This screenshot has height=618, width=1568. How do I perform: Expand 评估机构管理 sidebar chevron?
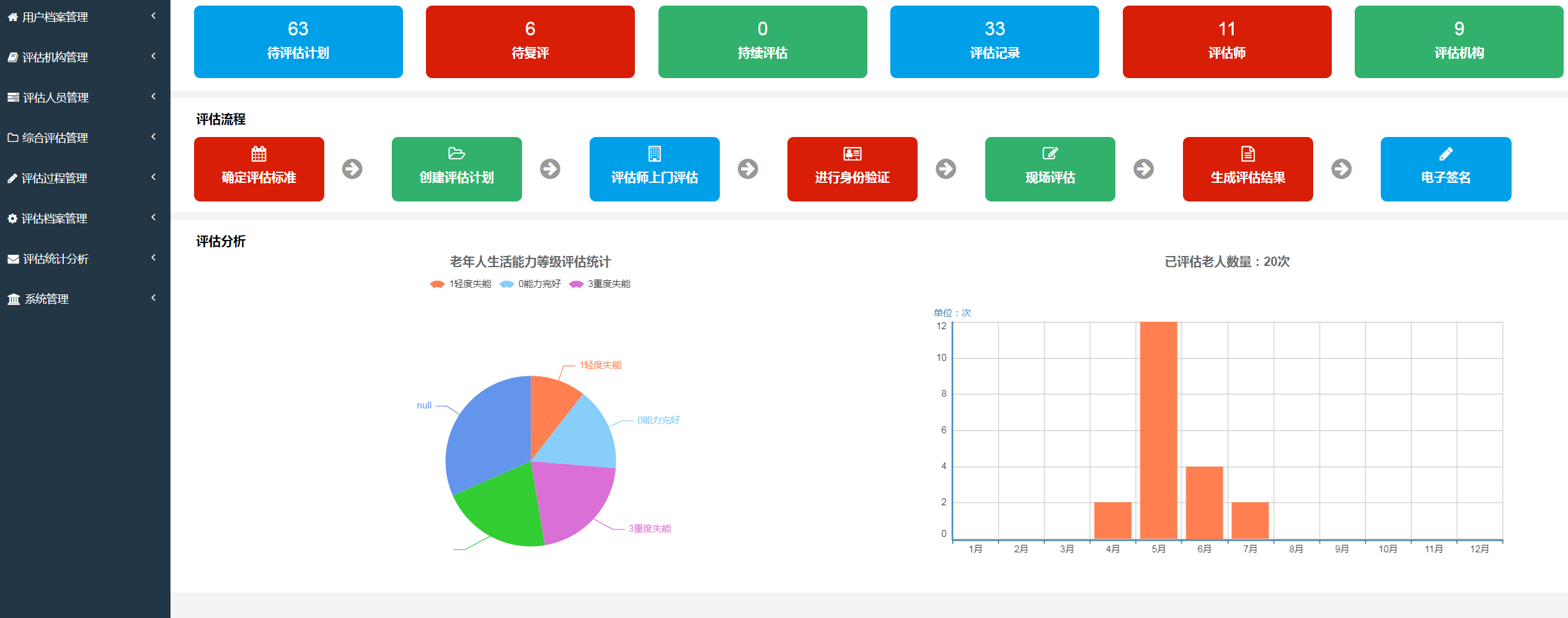tap(153, 56)
